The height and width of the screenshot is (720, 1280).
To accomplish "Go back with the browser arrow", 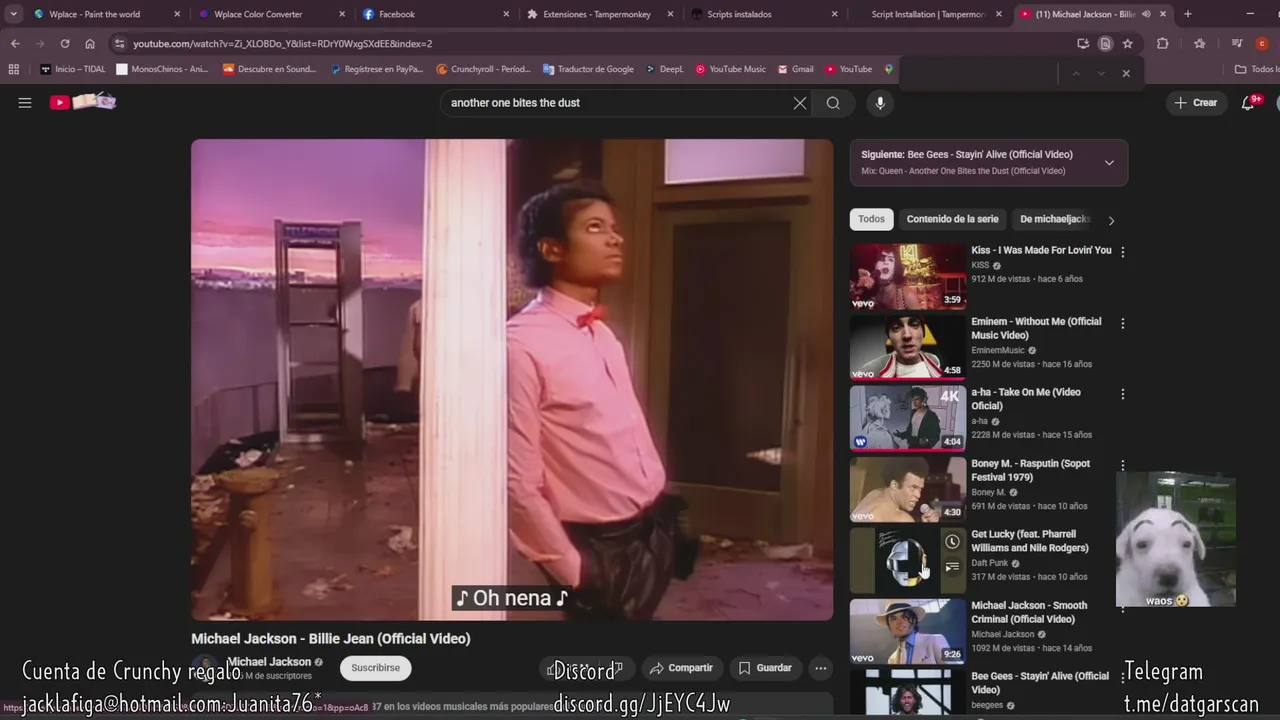I will tap(15, 44).
